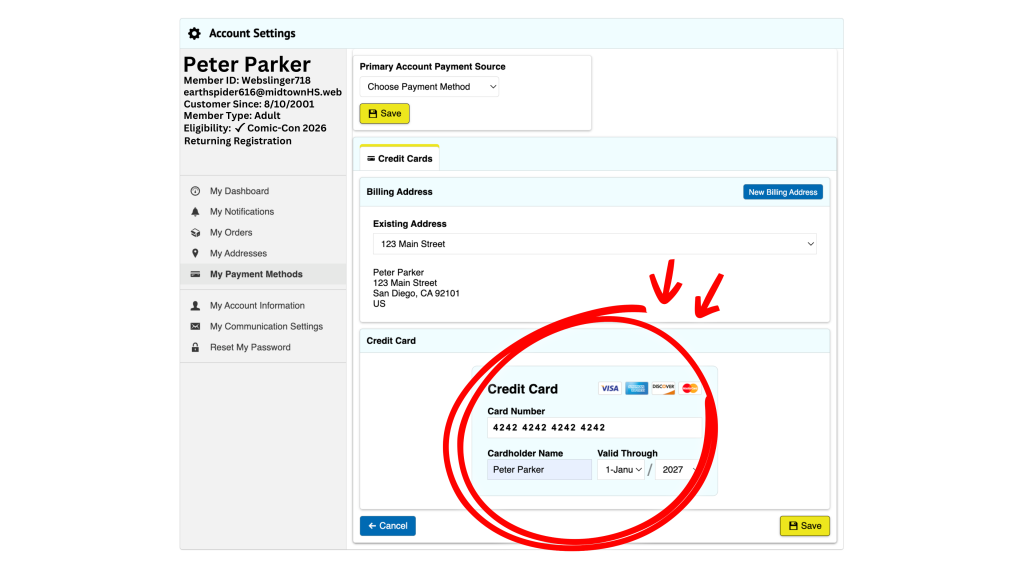This screenshot has height=576, width=1024.
Task: Click the box icon beside My Orders
Action: tap(195, 233)
